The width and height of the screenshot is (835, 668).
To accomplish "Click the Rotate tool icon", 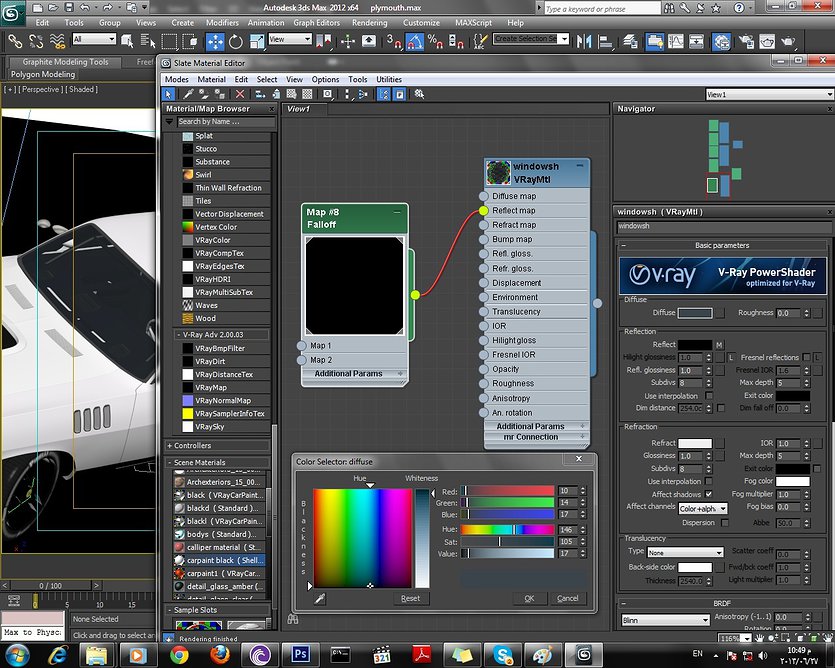I will (237, 42).
